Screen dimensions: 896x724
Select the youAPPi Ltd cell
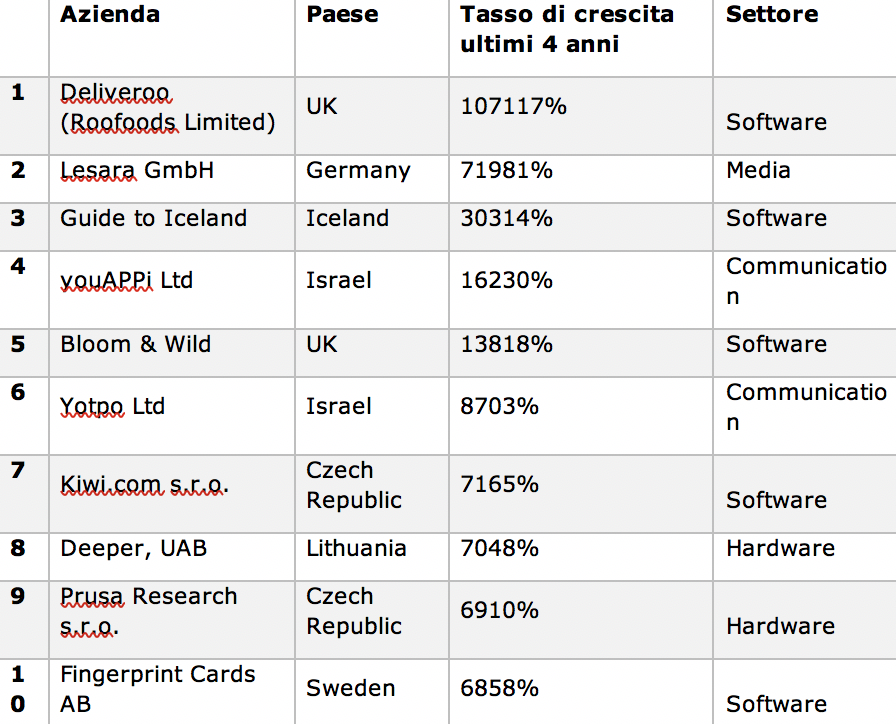click(x=126, y=281)
